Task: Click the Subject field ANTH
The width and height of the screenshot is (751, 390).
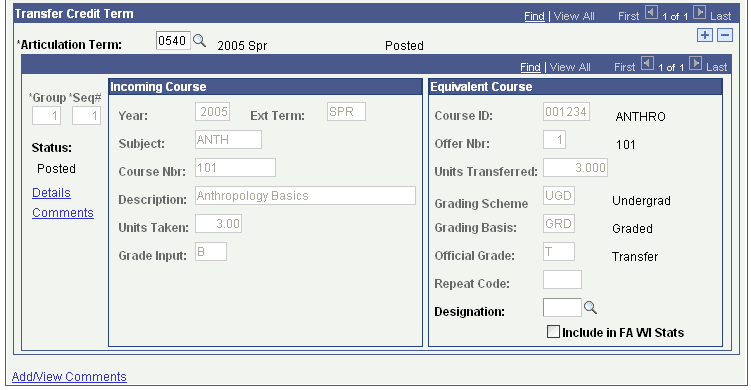Action: pyautogui.click(x=228, y=139)
